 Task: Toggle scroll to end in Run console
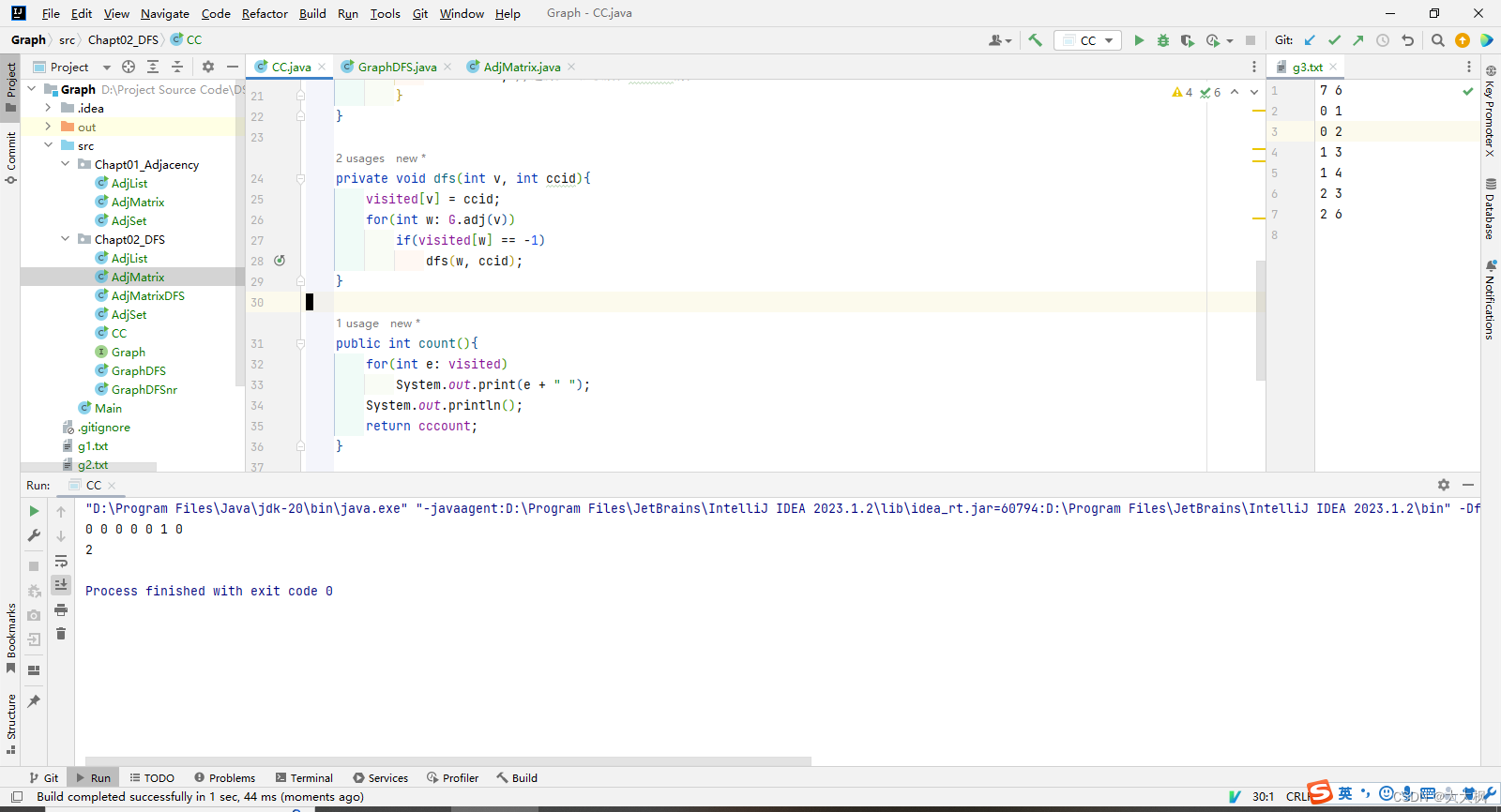pos(61,584)
